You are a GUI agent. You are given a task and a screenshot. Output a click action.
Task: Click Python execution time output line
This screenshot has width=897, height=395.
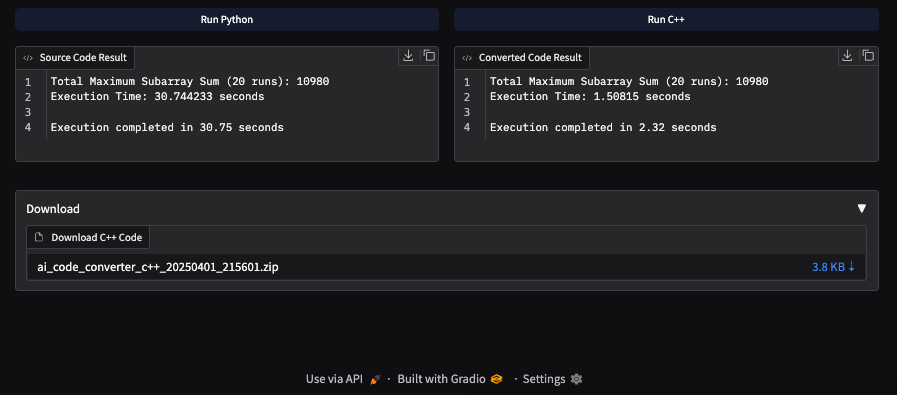[157, 97]
